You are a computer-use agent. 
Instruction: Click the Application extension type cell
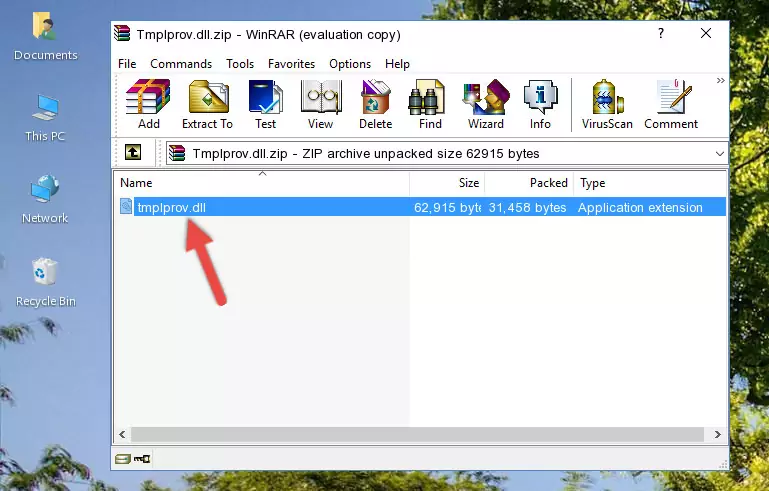(x=640, y=207)
